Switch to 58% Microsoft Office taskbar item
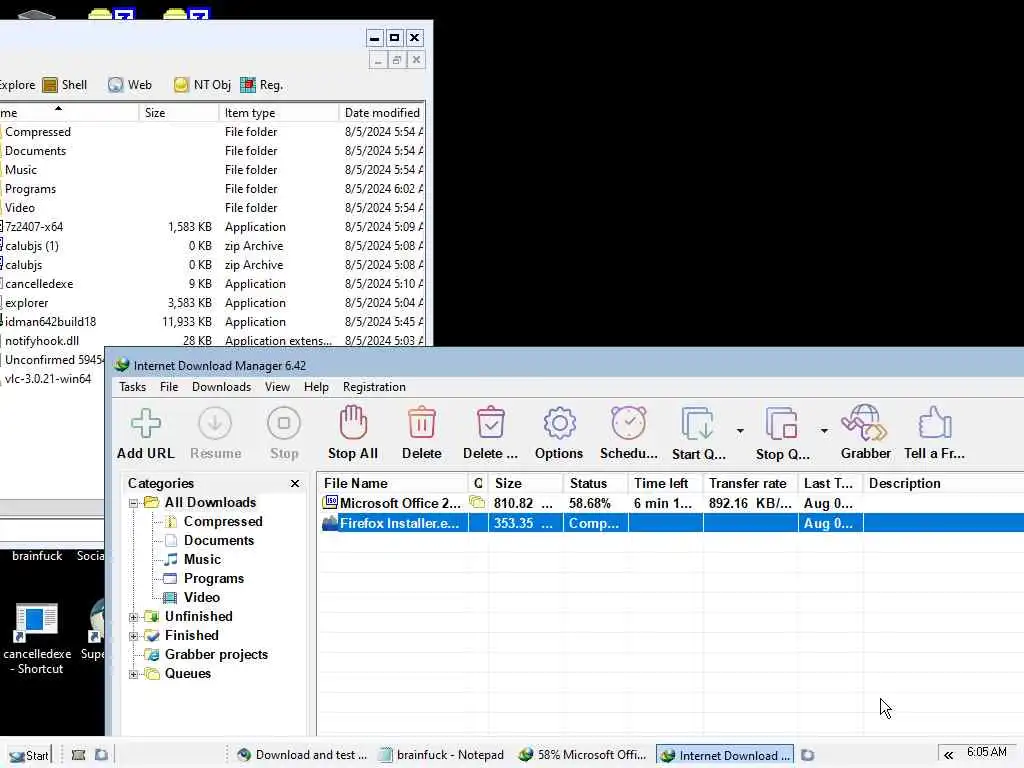The width and height of the screenshot is (1024, 768). (x=583, y=755)
